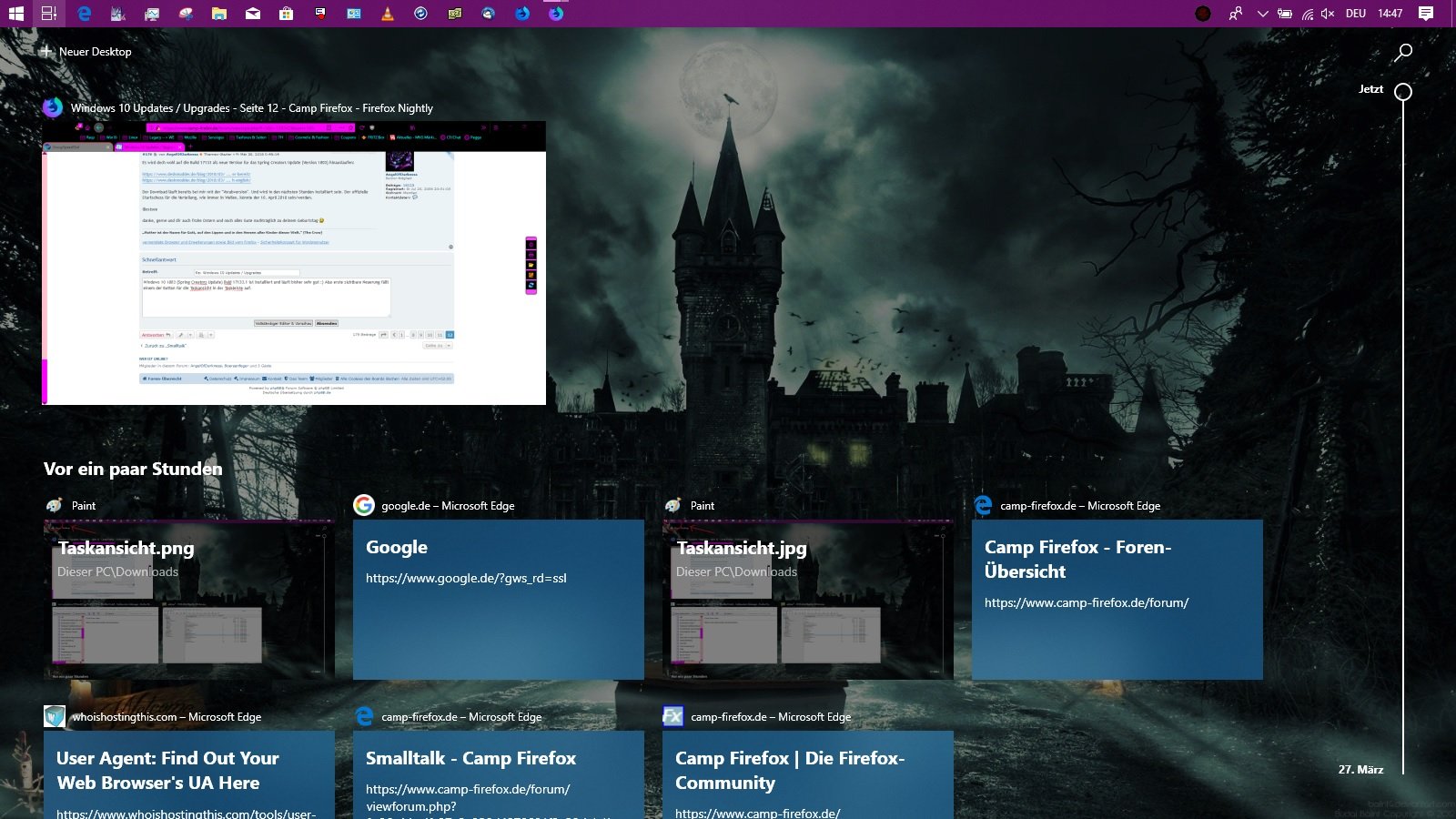Click the Windows Start button
Viewport: 1456px width, 819px height.
pyautogui.click(x=15, y=14)
